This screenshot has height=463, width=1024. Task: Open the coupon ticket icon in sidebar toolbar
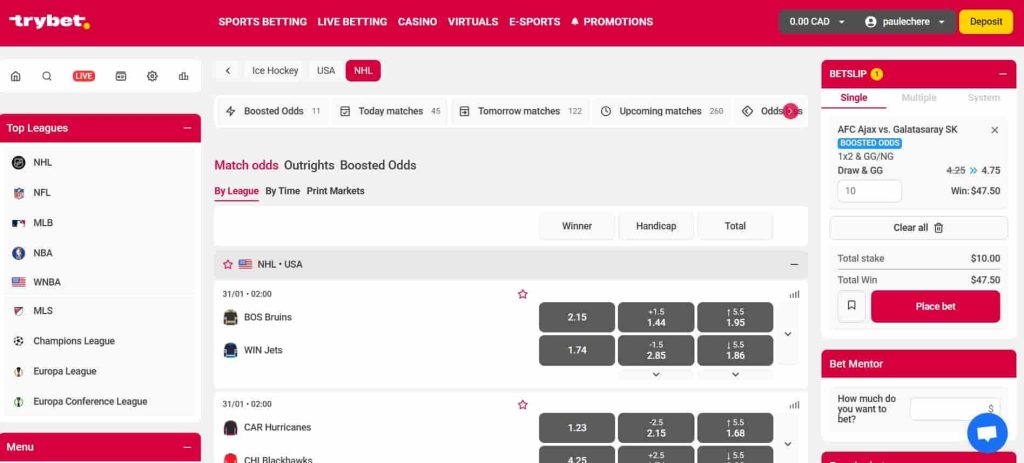pyautogui.click(x=121, y=76)
